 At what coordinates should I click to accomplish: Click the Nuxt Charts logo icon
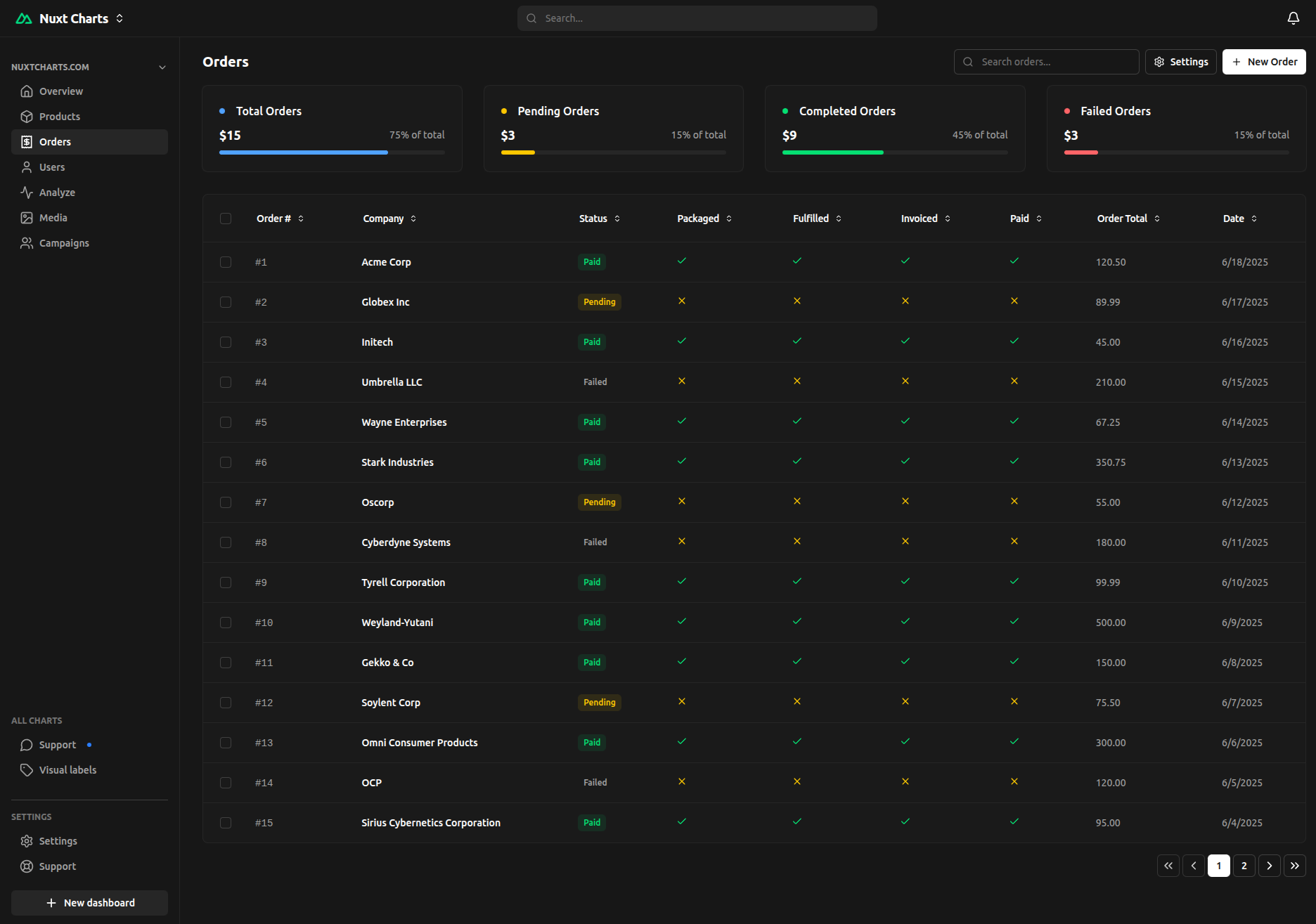click(24, 18)
